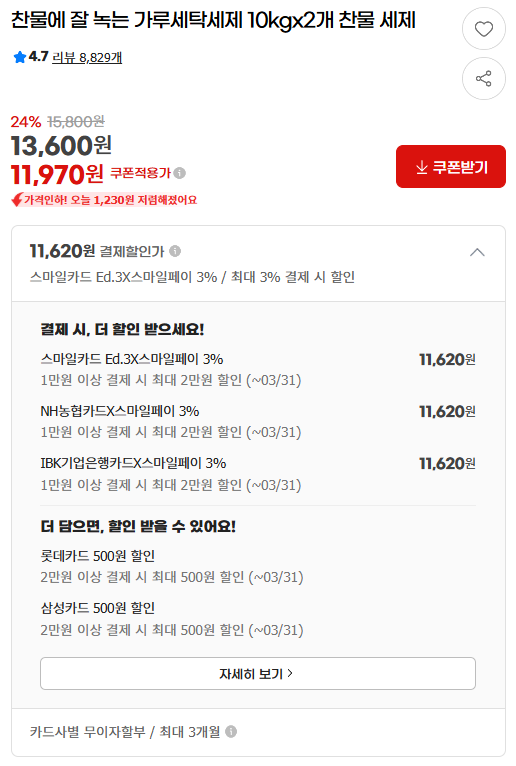Click the 11,970원 coupon price

point(57,174)
